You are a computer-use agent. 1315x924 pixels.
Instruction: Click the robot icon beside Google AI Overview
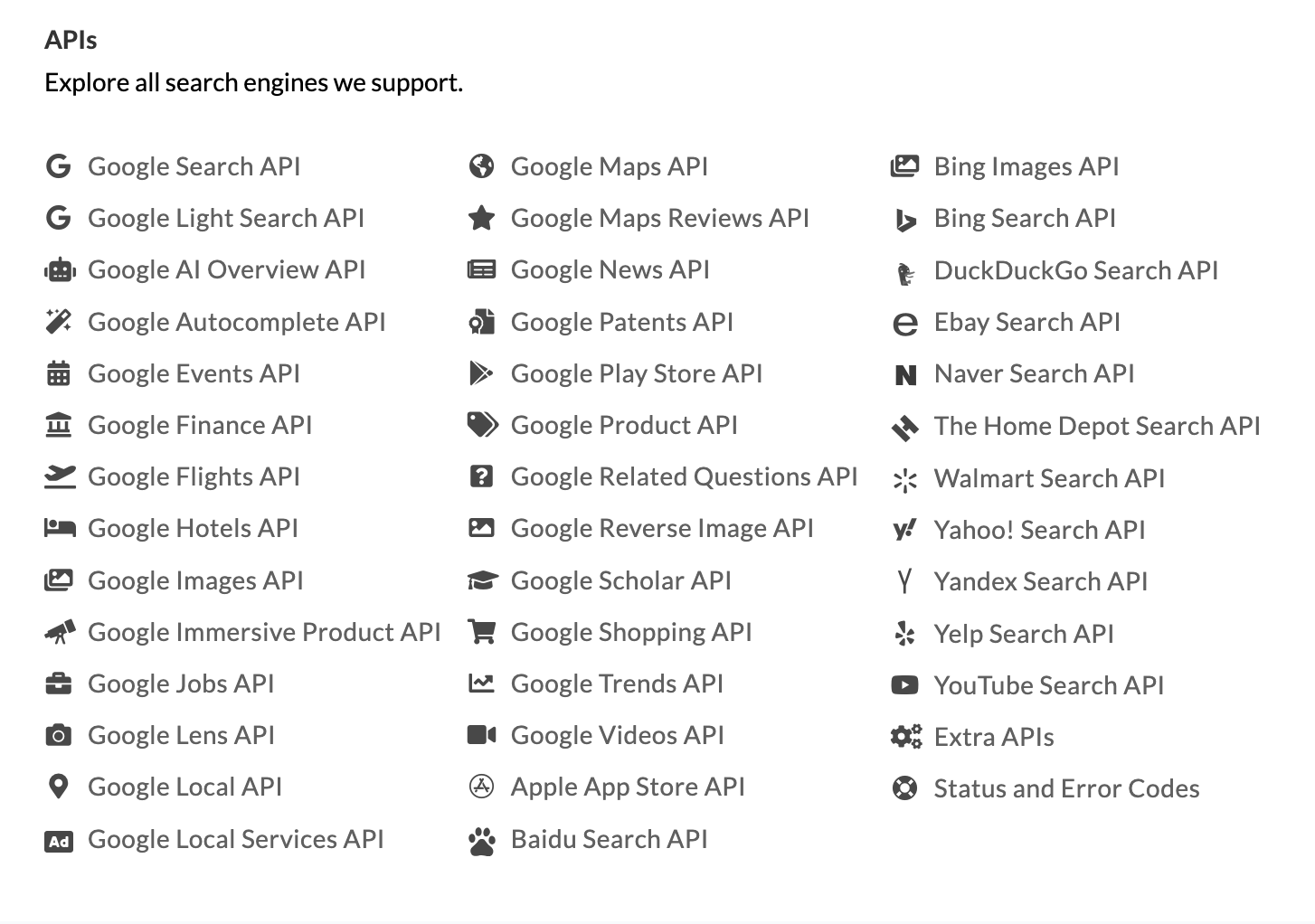pos(59,270)
